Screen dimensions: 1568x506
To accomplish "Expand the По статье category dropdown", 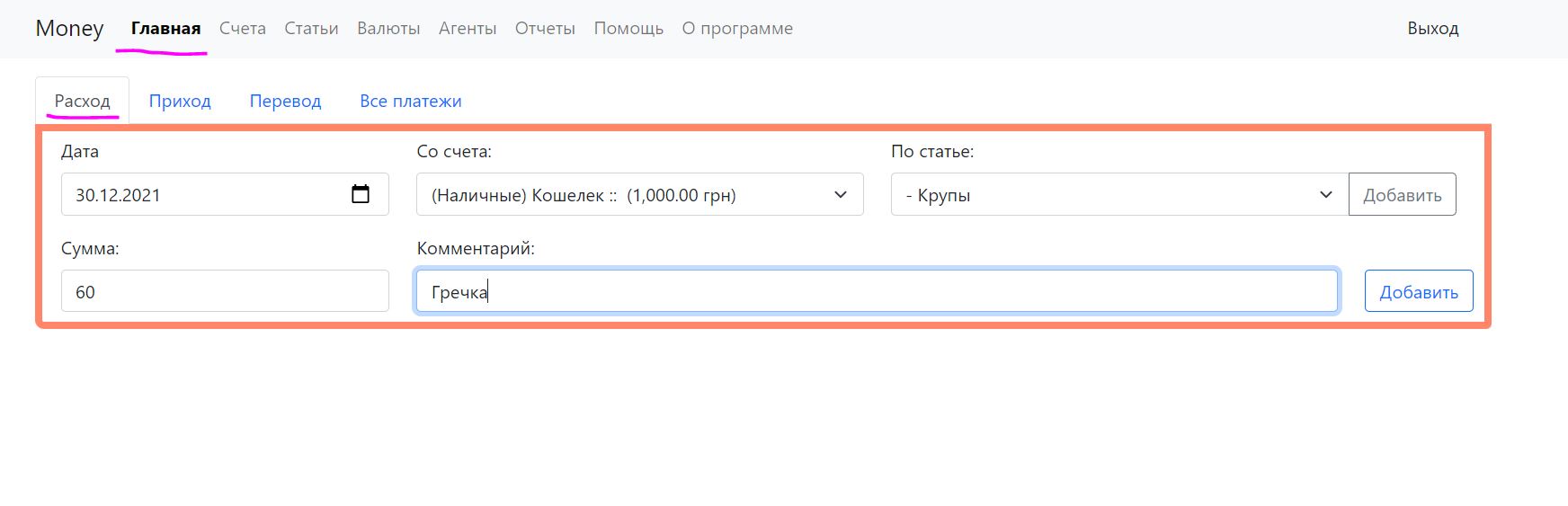I will 1118,195.
